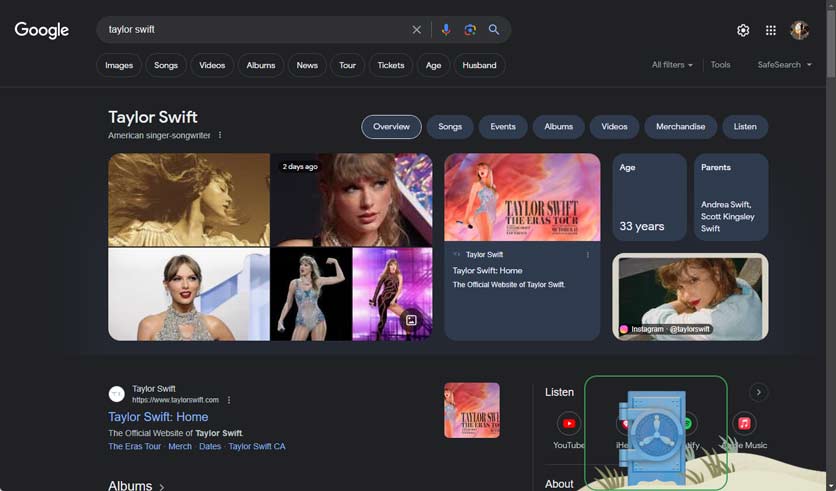This screenshot has height=491, width=836.
Task: Clear the search box with X icon
Action: (x=417, y=30)
